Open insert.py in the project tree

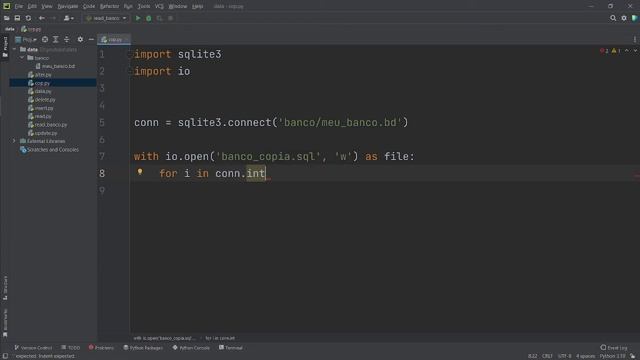click(41, 108)
